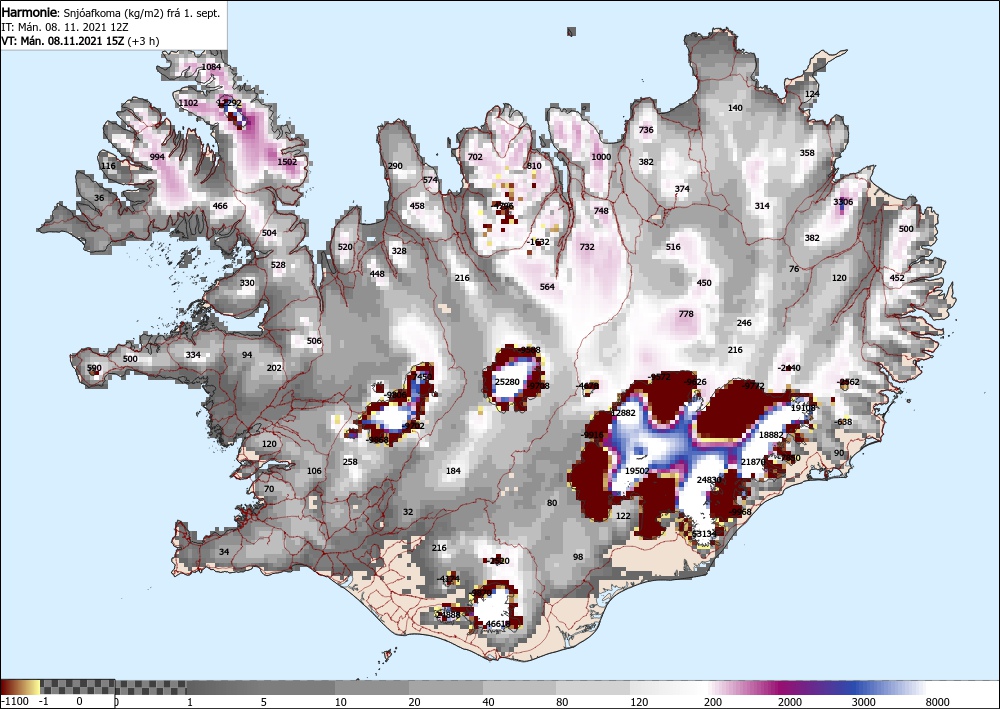Screen dimensions: 1000x709
Task: Click the map value 36
Action: pyautogui.click(x=99, y=198)
